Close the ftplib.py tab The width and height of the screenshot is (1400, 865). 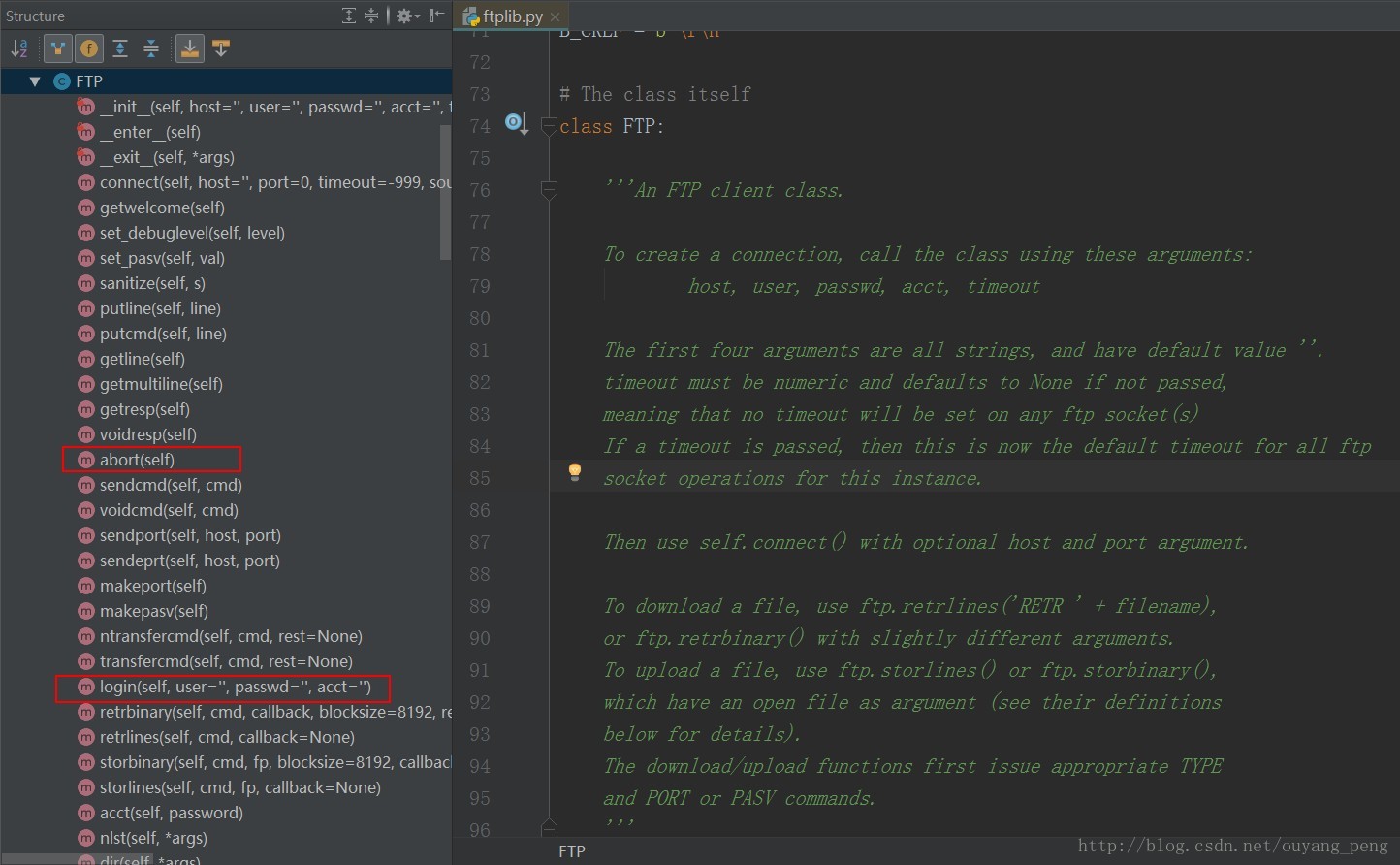(x=555, y=17)
